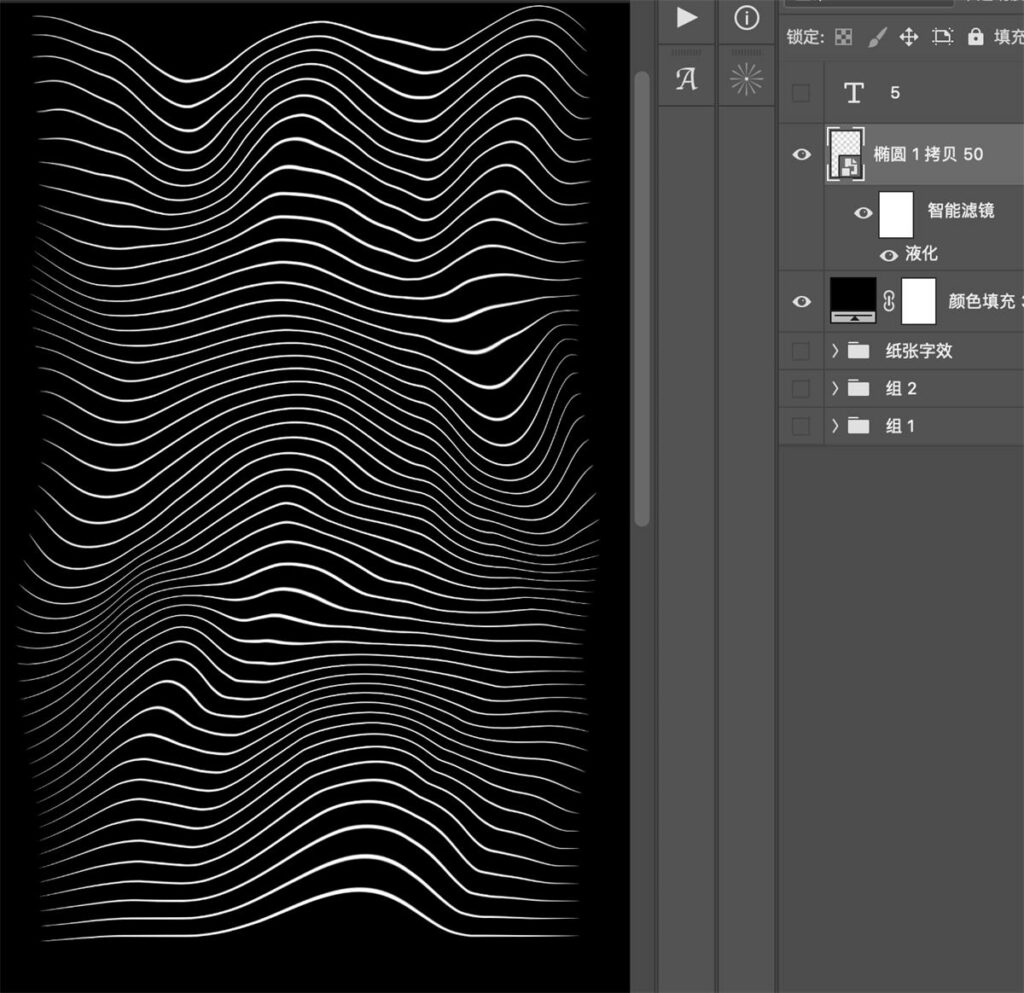Lock all layer attributes
This screenshot has width=1024, height=993.
976,37
